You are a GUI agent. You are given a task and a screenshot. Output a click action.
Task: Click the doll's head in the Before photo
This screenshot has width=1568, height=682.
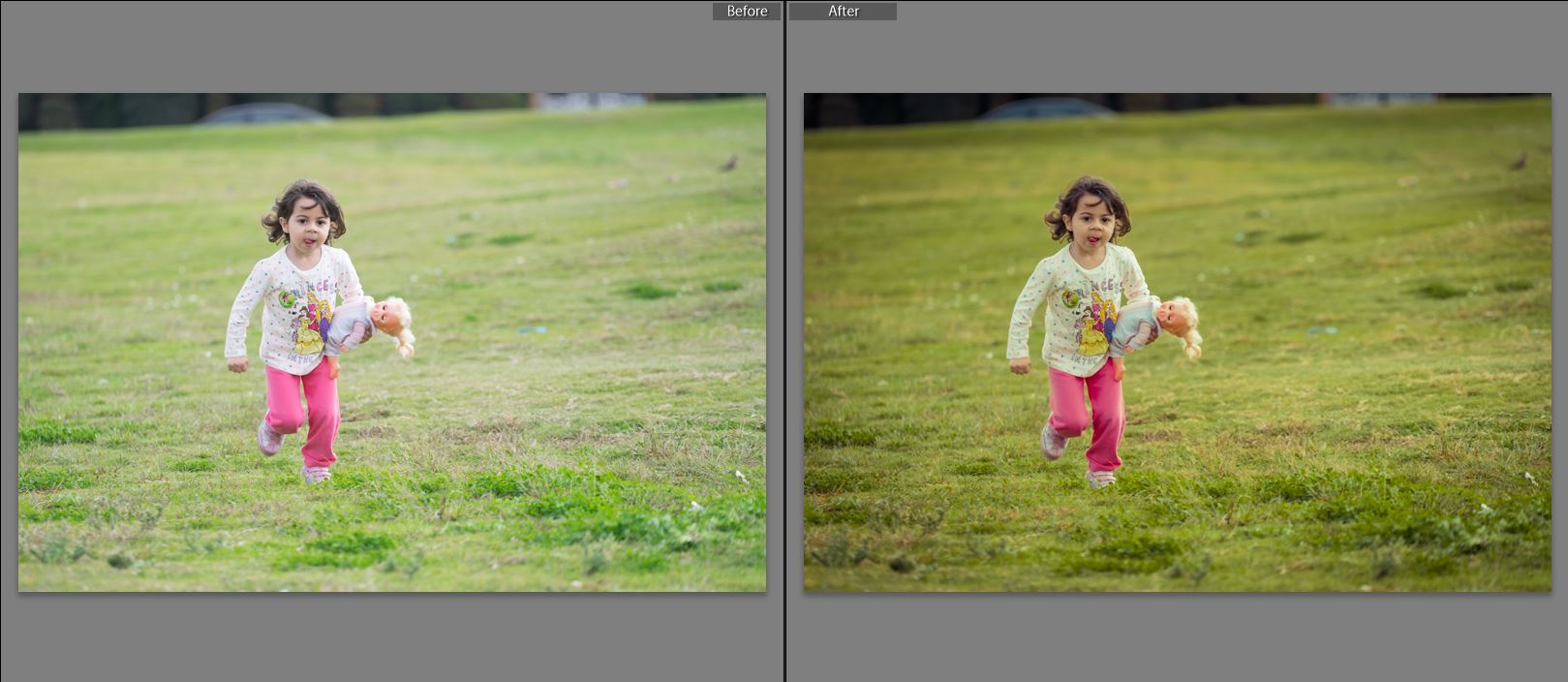392,315
